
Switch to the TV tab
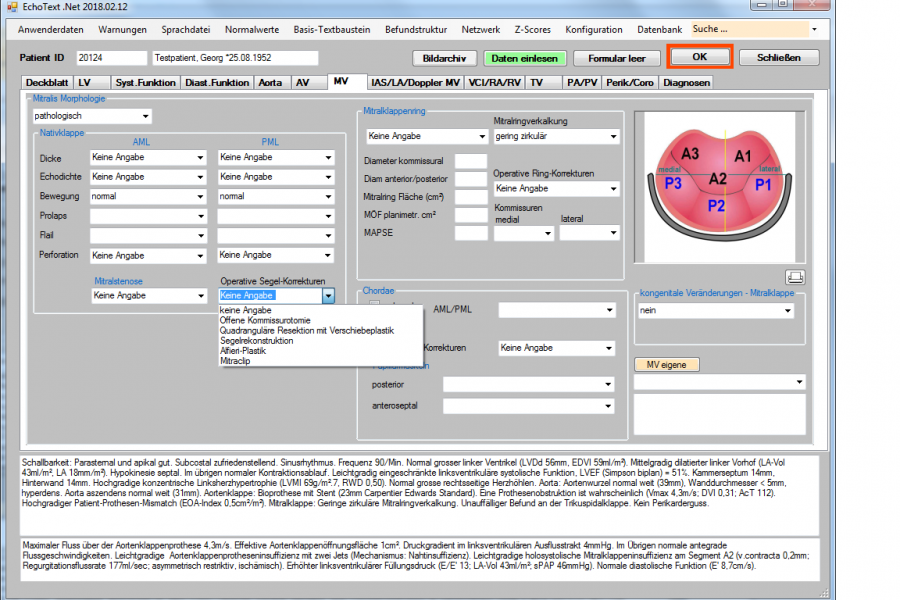[543, 83]
